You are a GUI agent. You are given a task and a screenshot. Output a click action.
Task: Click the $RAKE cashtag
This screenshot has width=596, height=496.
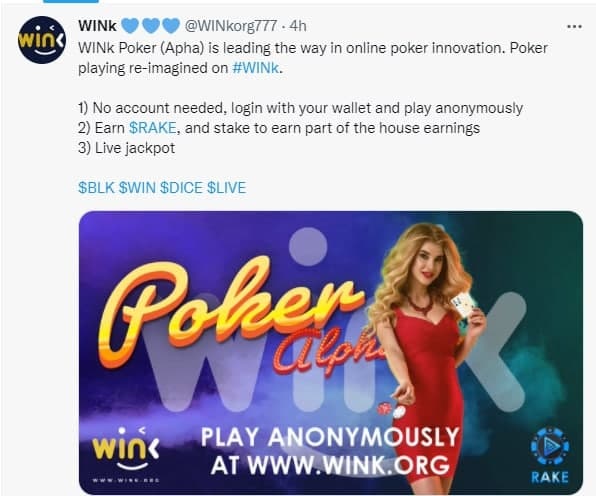[x=152, y=128]
